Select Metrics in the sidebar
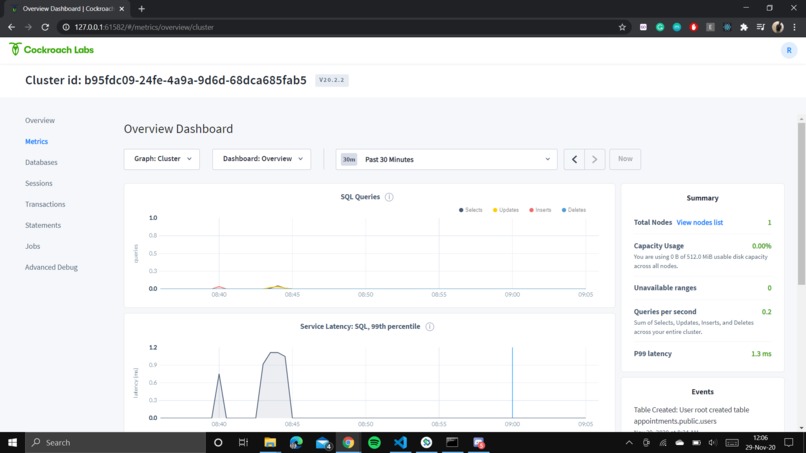Screen dimensions: 806x453 tap(36, 141)
